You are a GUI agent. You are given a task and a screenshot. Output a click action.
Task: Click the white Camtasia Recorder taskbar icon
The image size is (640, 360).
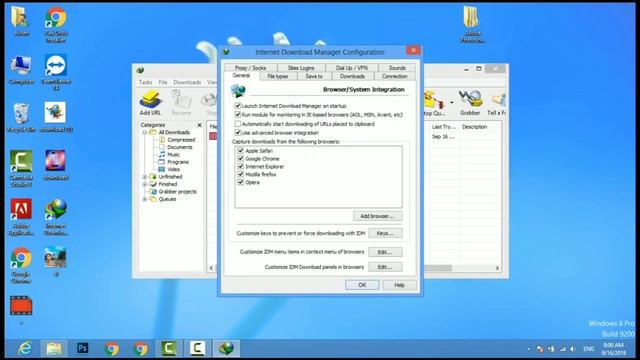197,348
